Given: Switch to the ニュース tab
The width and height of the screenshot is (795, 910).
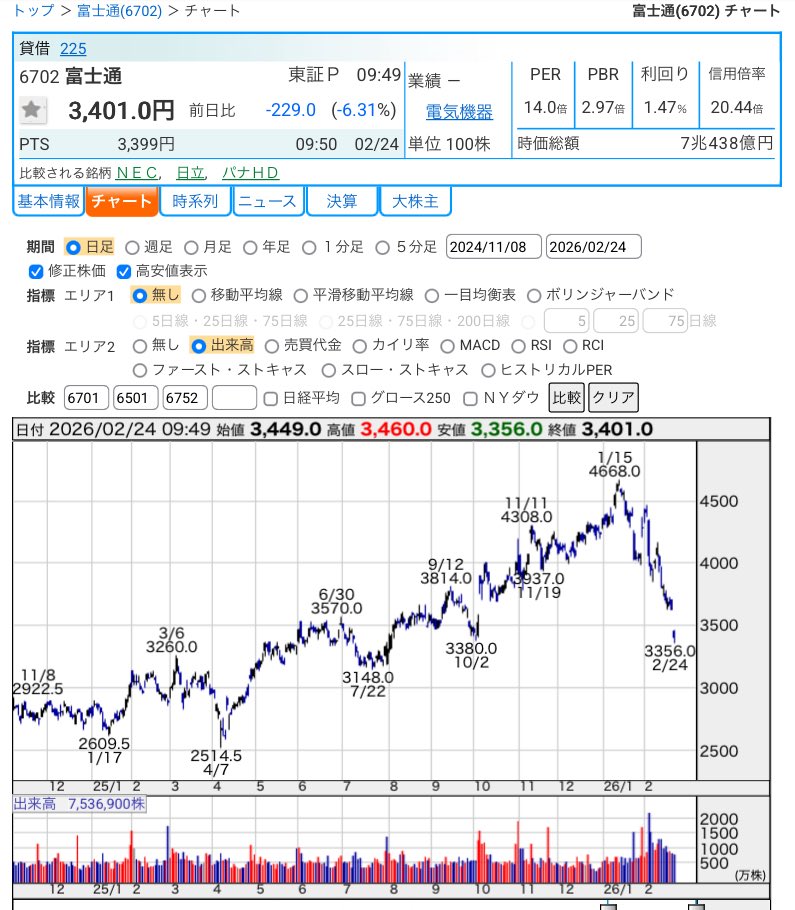Looking at the screenshot, I should point(268,201).
